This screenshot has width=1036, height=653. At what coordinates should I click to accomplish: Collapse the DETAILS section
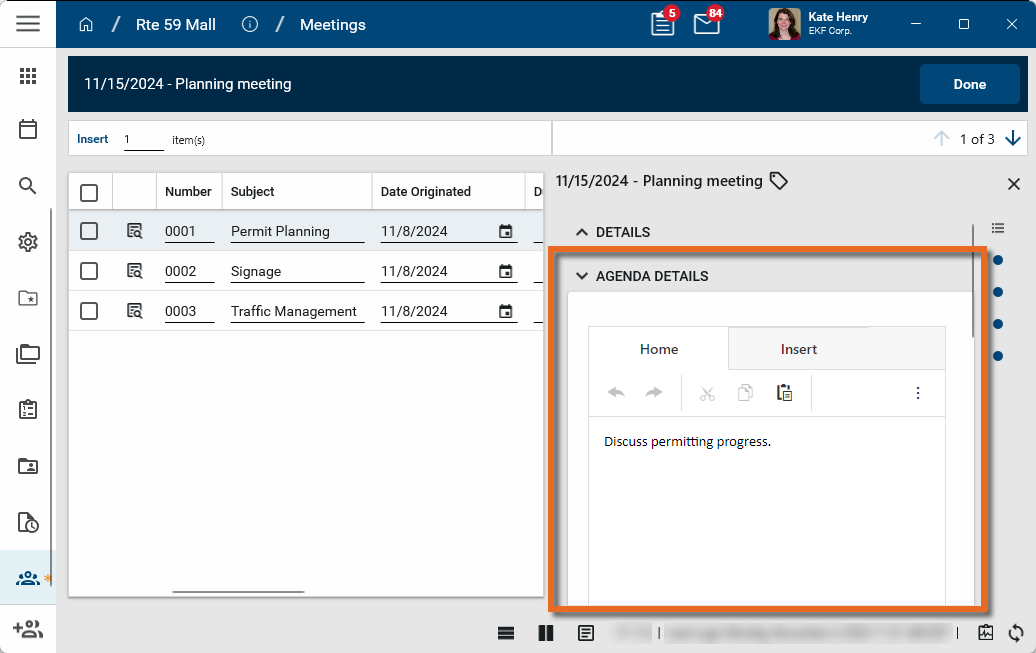pos(582,232)
